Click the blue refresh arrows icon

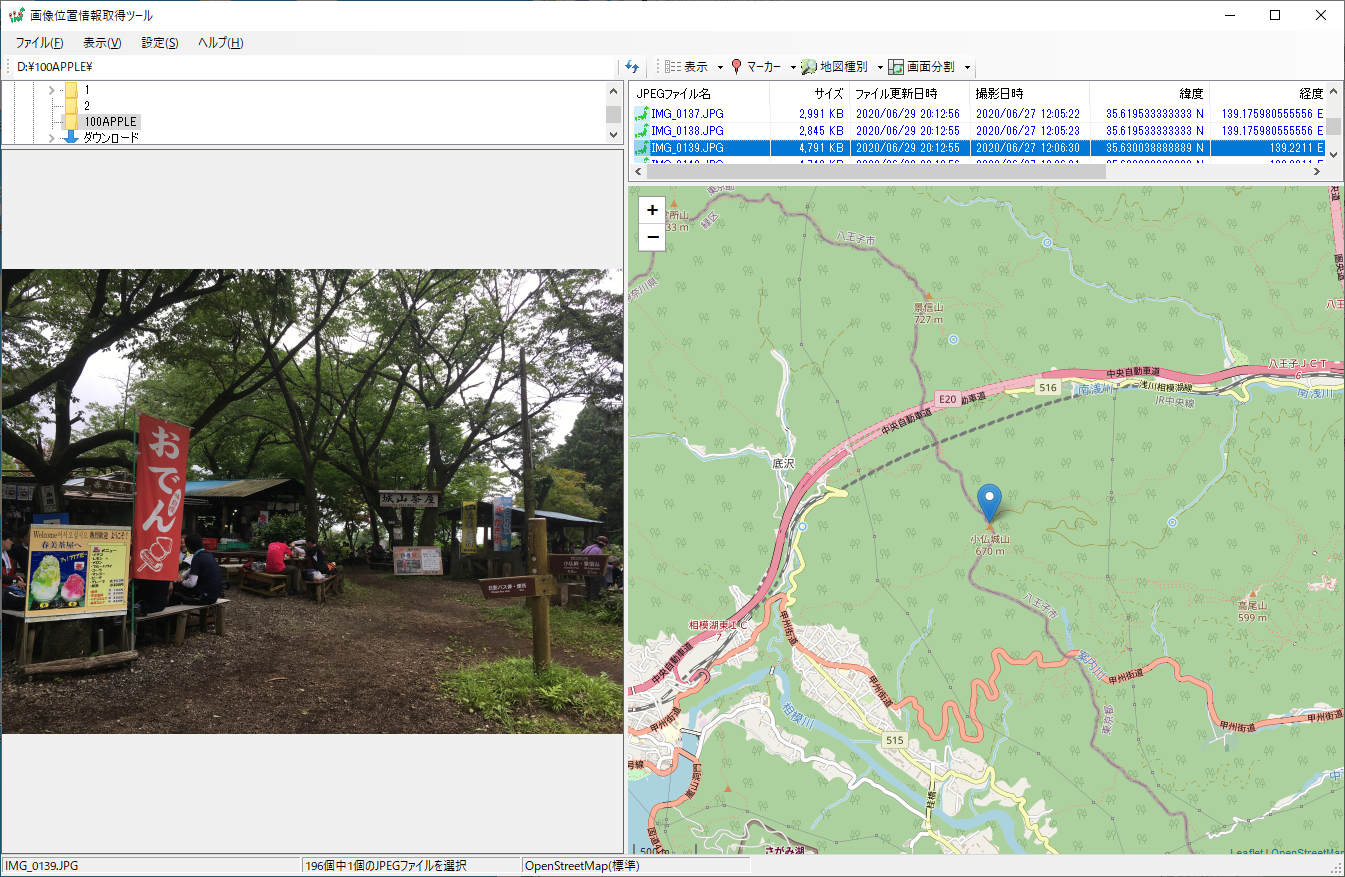[x=632, y=67]
